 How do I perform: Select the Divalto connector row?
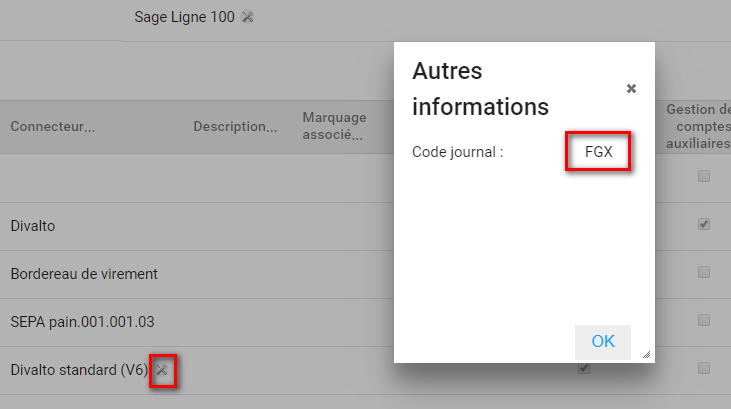point(33,226)
